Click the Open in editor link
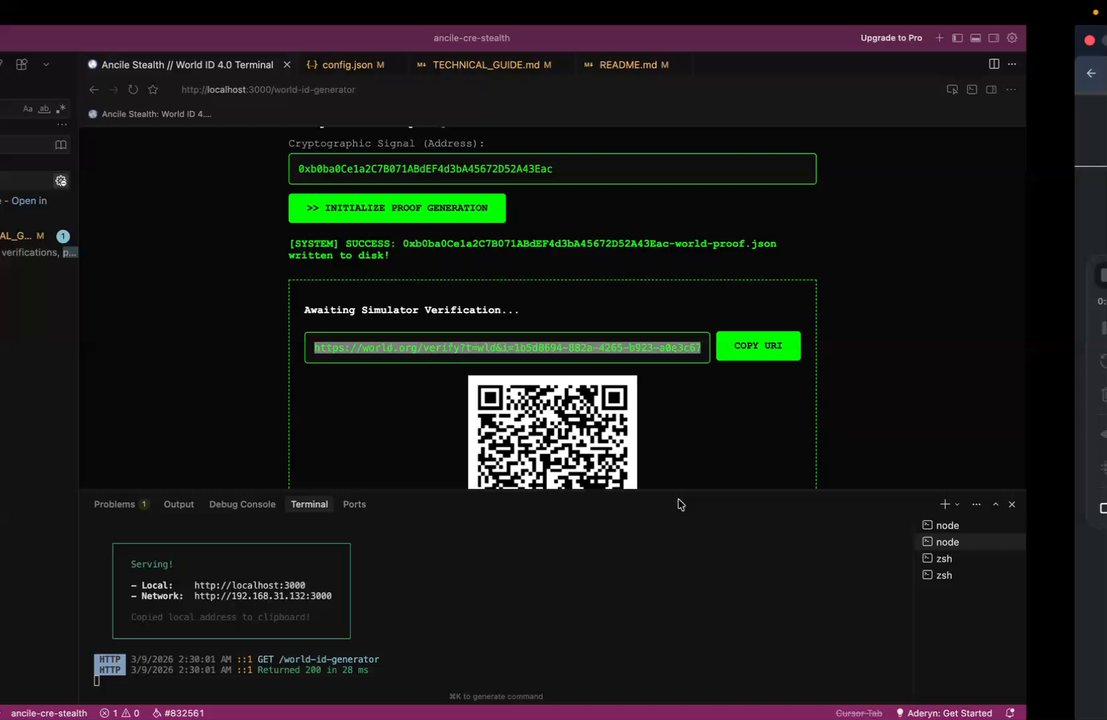This screenshot has height=720, width=1107. pyautogui.click(x=29, y=200)
